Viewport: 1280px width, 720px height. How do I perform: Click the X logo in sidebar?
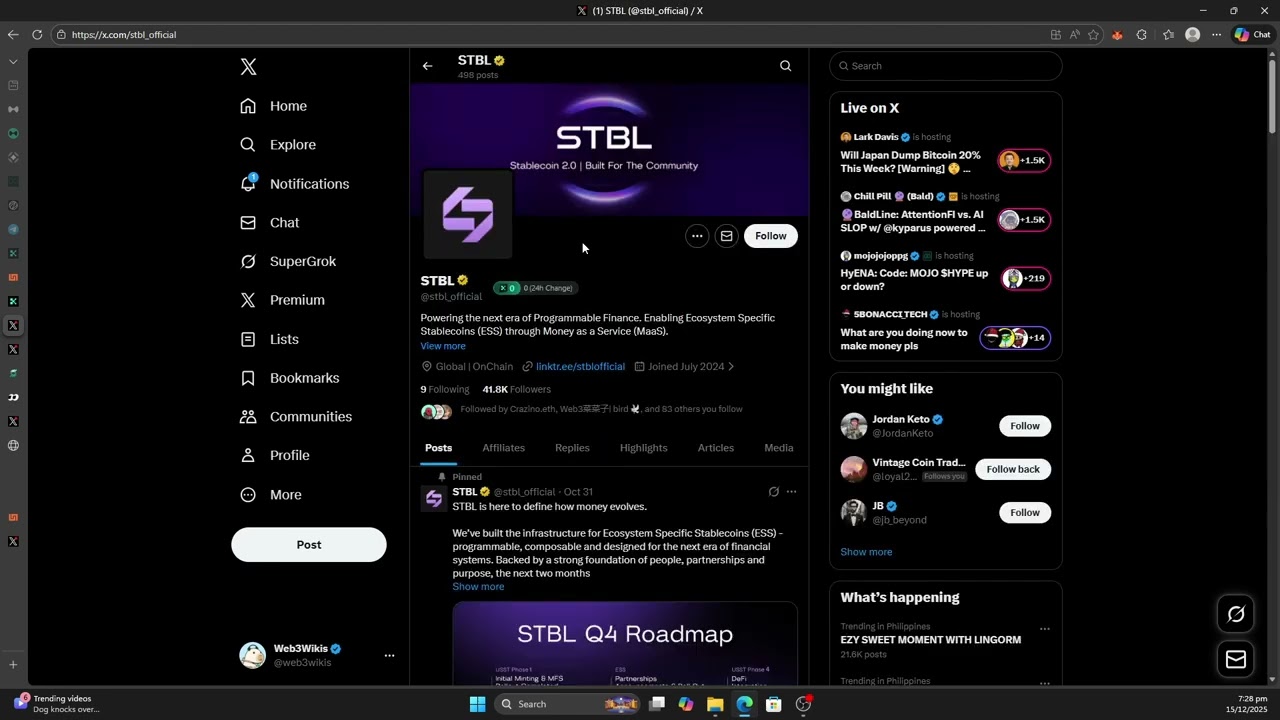(248, 67)
